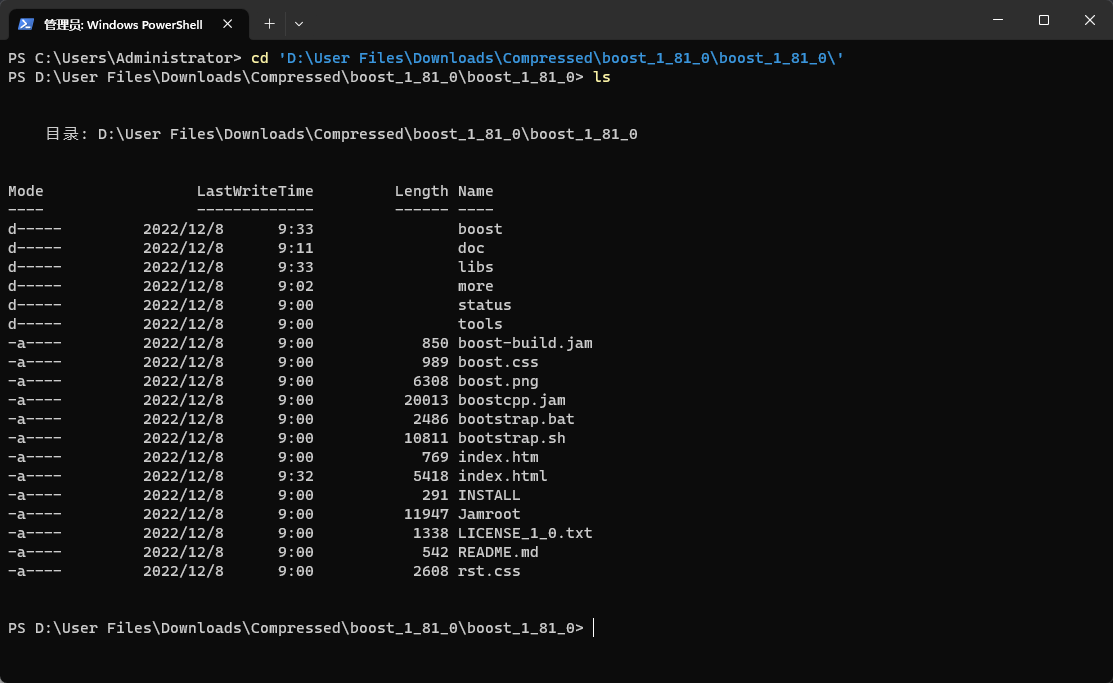The height and width of the screenshot is (683, 1113).
Task: Click the Length column header
Action: [421, 191]
